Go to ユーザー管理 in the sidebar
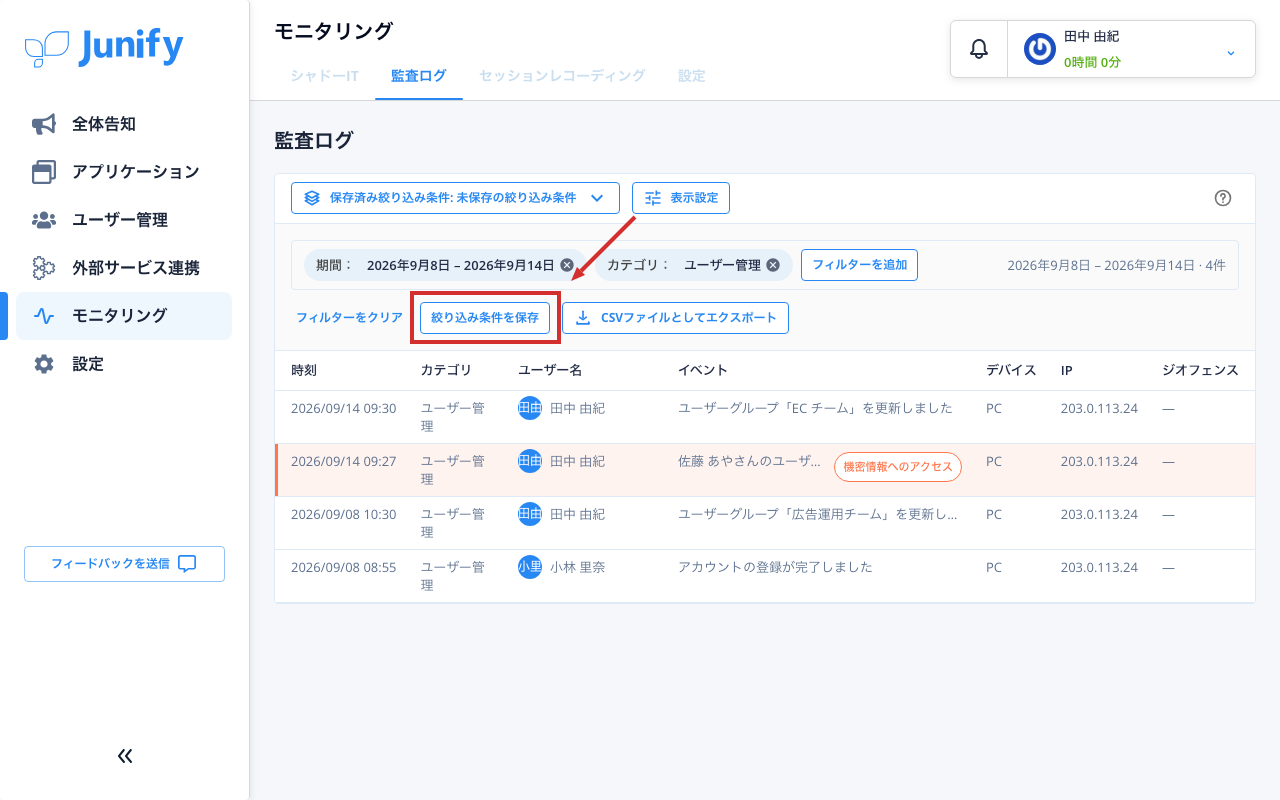This screenshot has width=1280, height=800. [x=124, y=220]
